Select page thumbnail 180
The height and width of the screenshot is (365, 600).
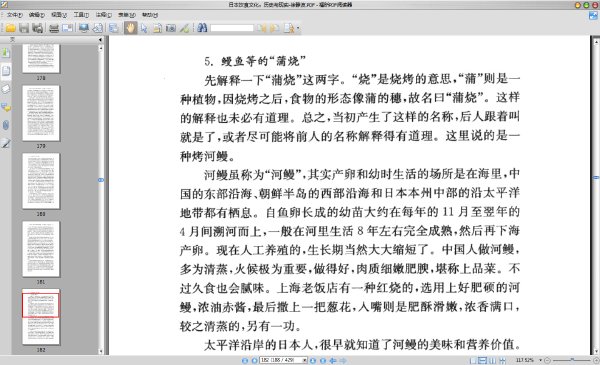41,181
